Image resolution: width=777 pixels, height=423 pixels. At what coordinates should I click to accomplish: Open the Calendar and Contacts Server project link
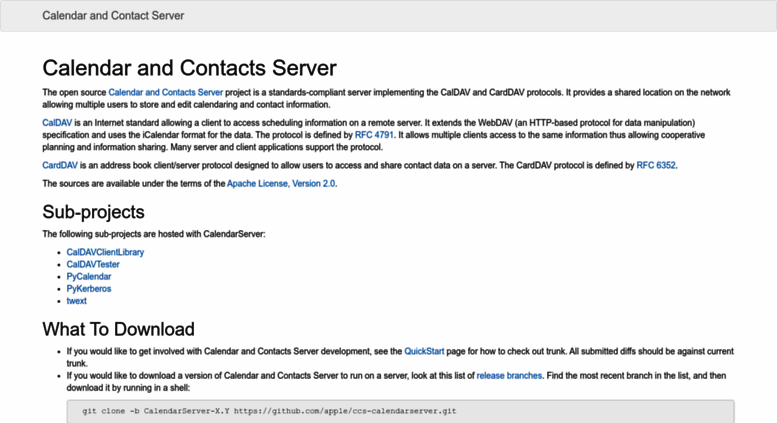coord(166,92)
